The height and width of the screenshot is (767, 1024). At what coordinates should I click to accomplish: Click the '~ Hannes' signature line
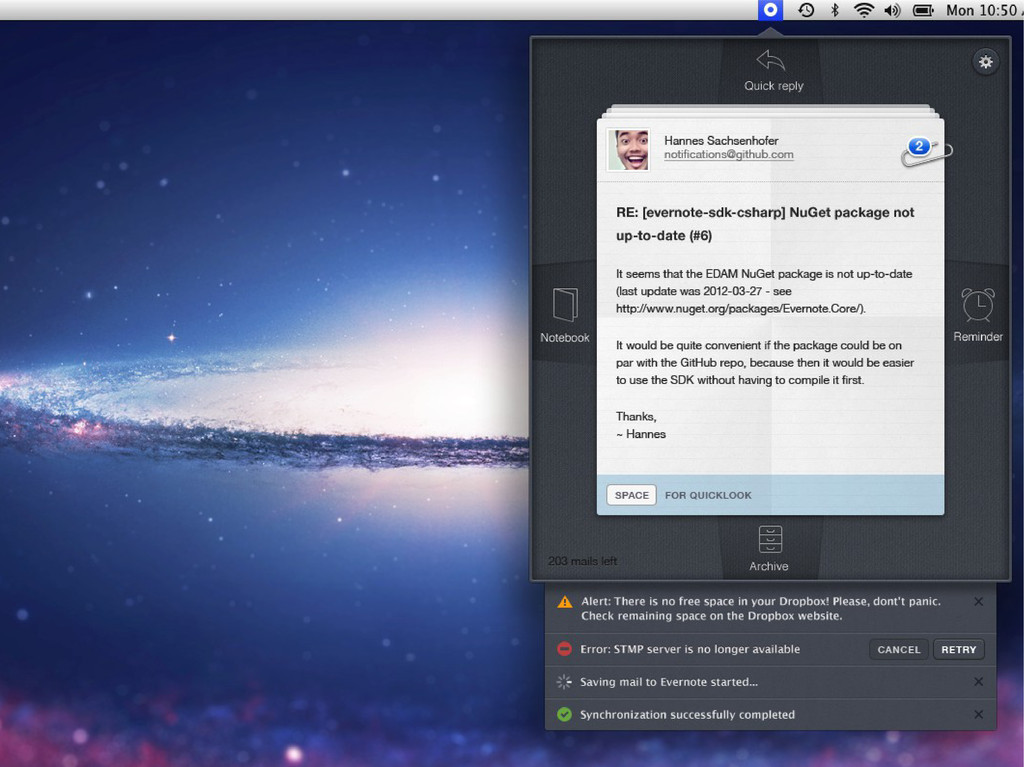[641, 434]
